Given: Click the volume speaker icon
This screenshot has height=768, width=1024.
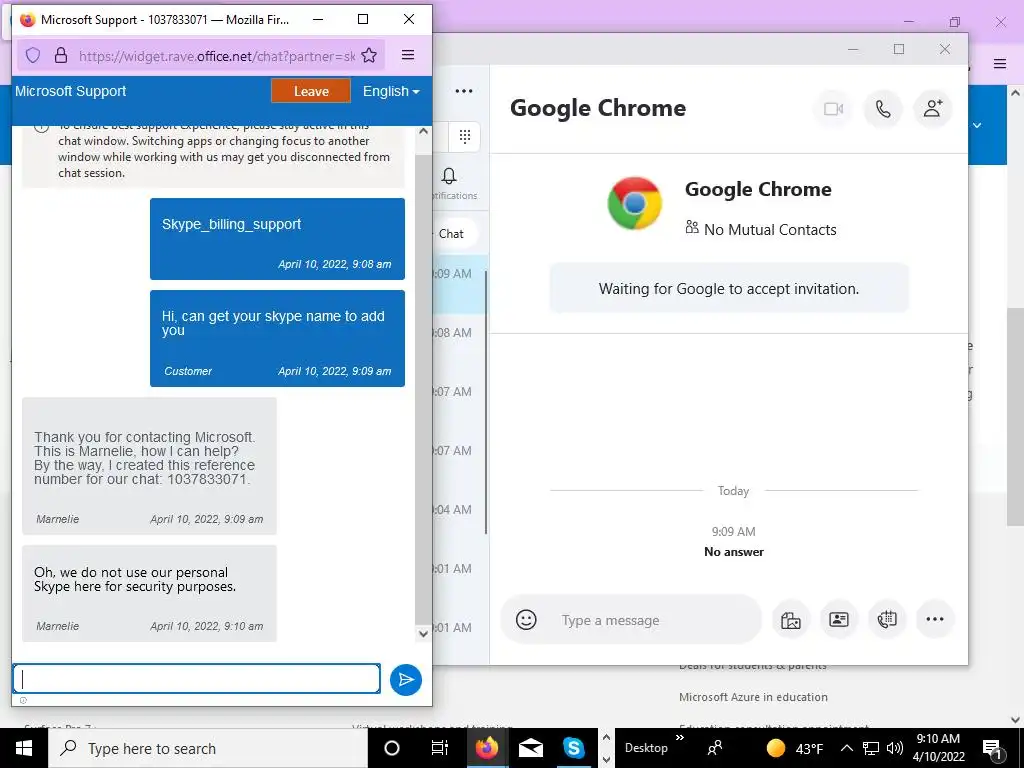Looking at the screenshot, I should pyautogui.click(x=895, y=748).
